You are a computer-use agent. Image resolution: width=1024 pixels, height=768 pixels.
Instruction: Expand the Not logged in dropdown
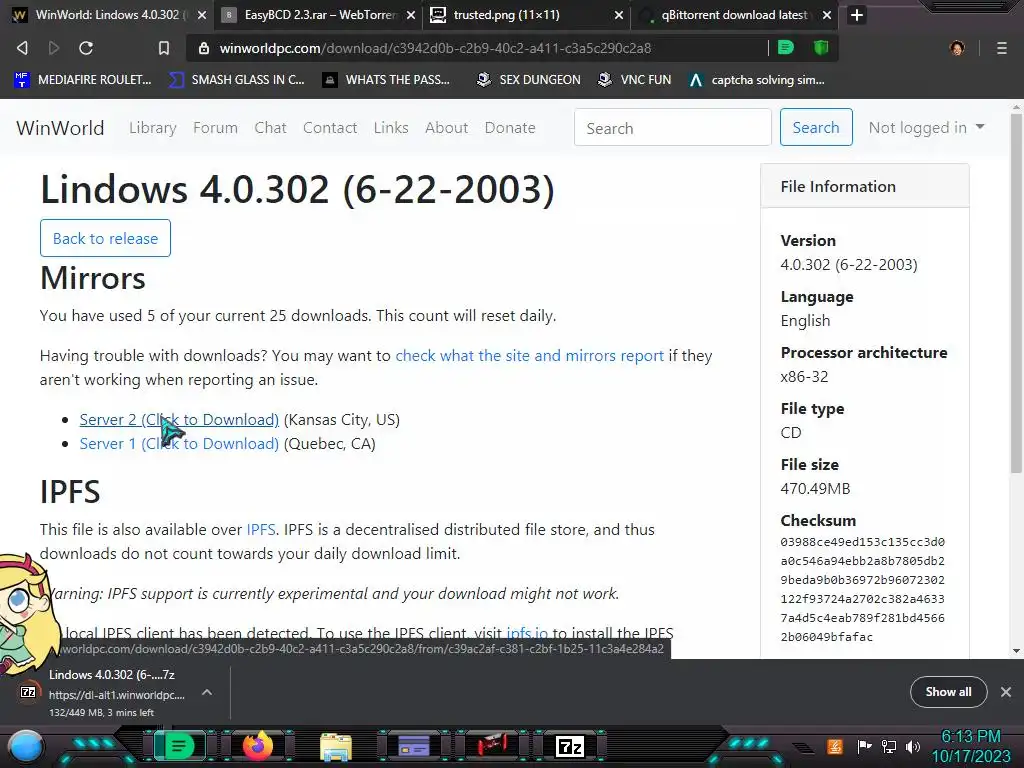pyautogui.click(x=926, y=127)
